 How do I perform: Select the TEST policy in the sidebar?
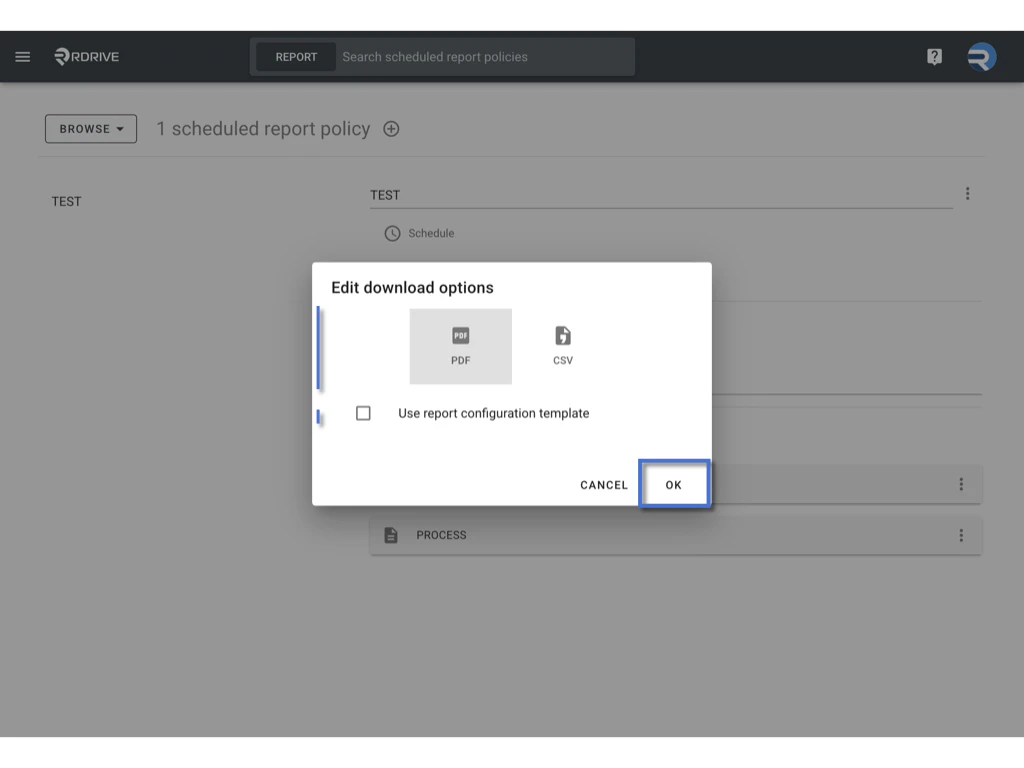[66, 201]
